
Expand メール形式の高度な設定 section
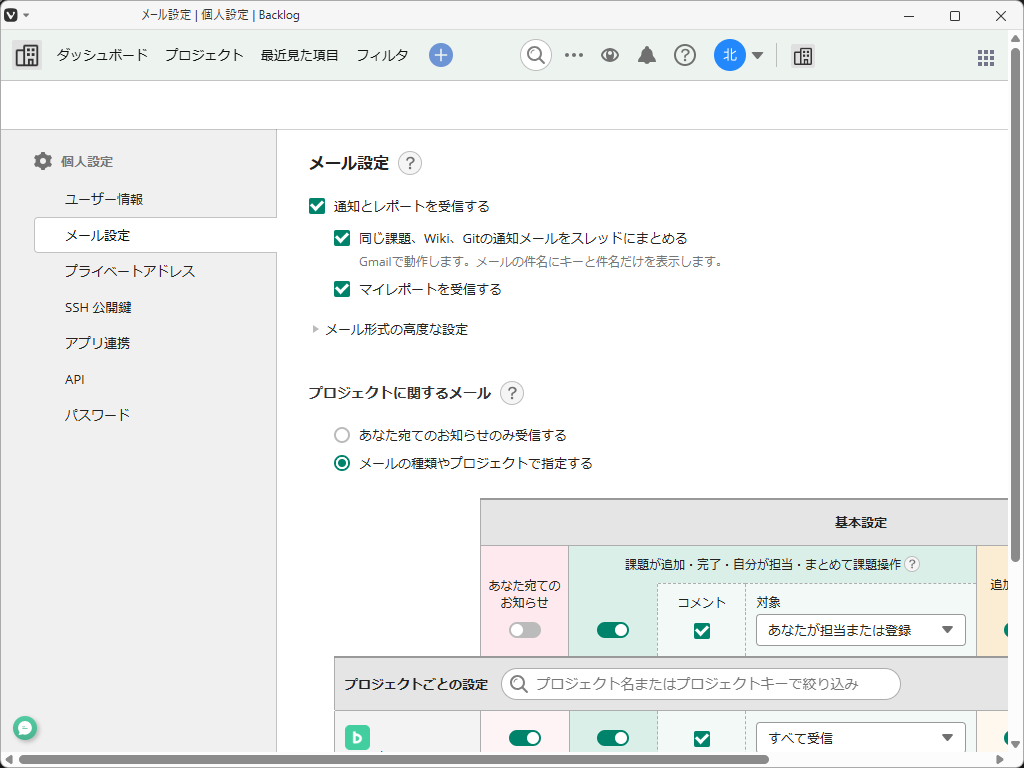[391, 329]
